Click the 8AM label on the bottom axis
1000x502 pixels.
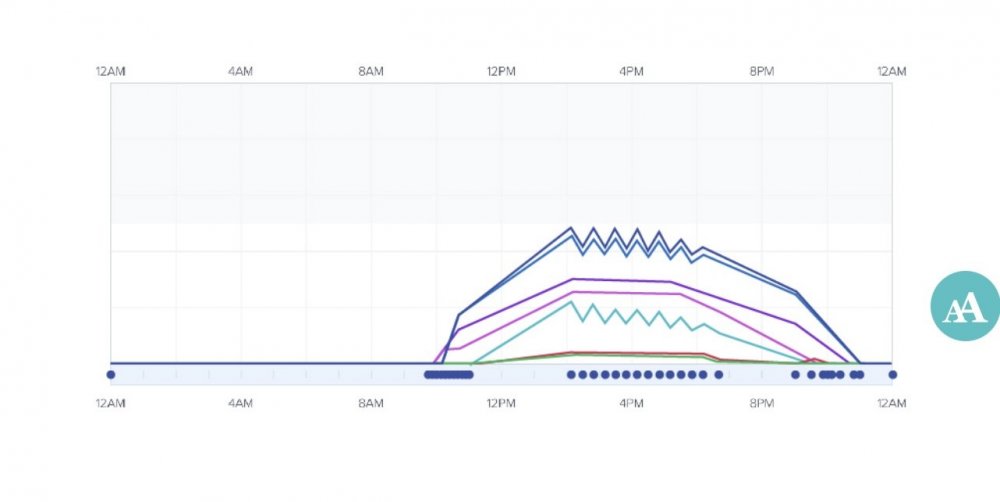pyautogui.click(x=370, y=403)
